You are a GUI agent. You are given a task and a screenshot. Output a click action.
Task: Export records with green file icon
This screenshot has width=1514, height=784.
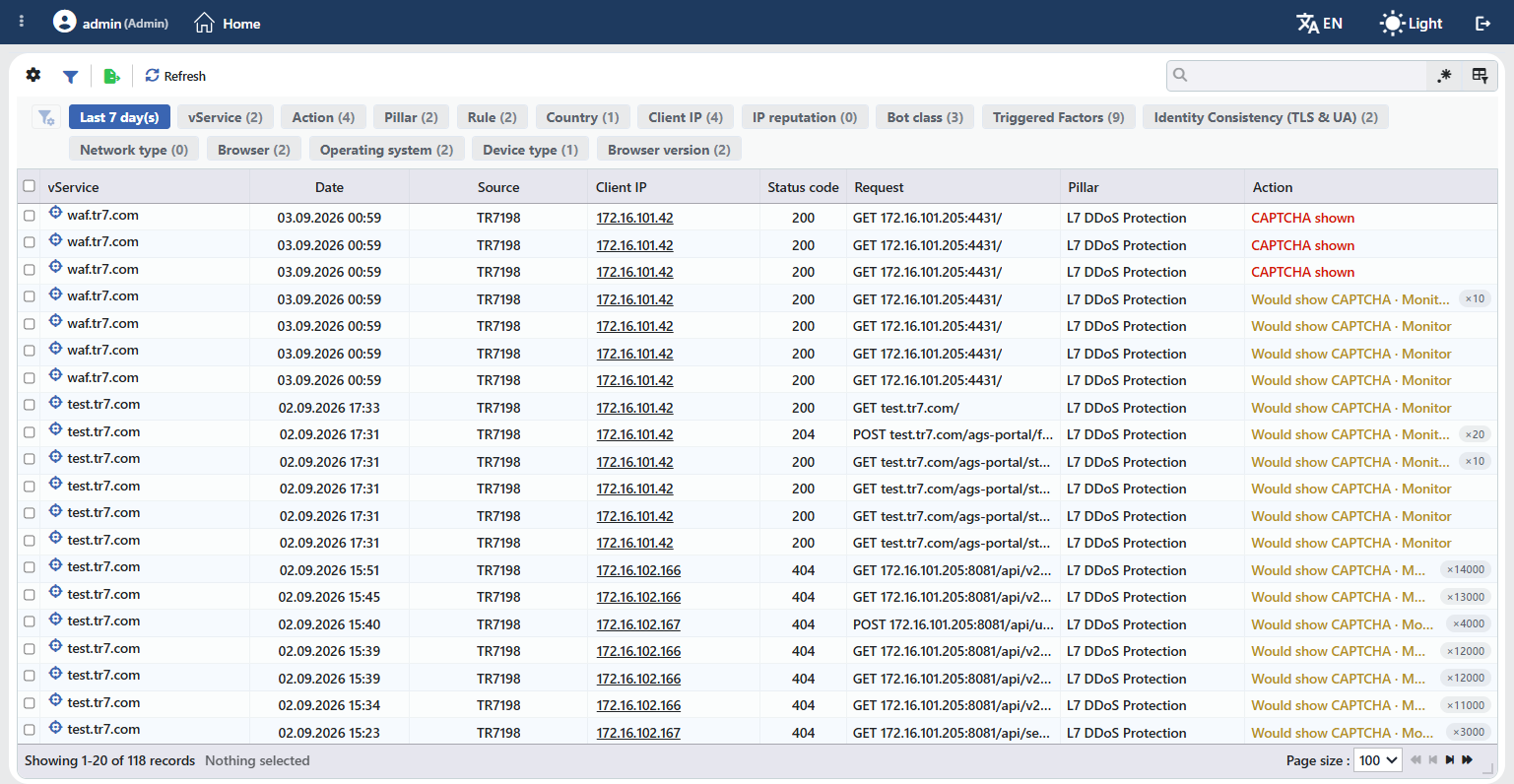coord(112,76)
